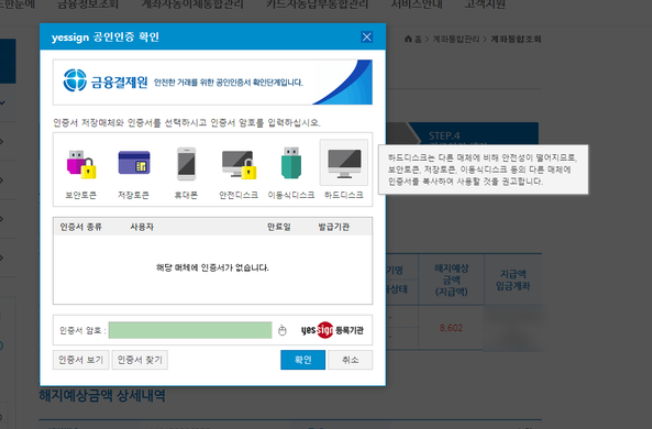Click the 금융결제원 globe logo
This screenshot has height=429, width=652.
pyautogui.click(x=75, y=80)
